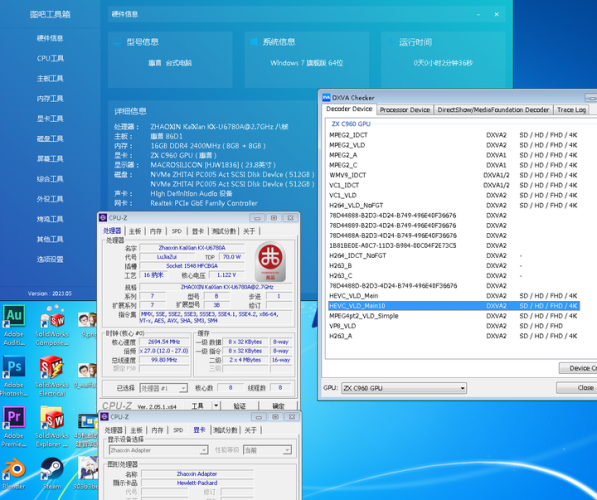Select the CPU工具 sidebar menu item
597x500 pixels.
tap(50, 58)
